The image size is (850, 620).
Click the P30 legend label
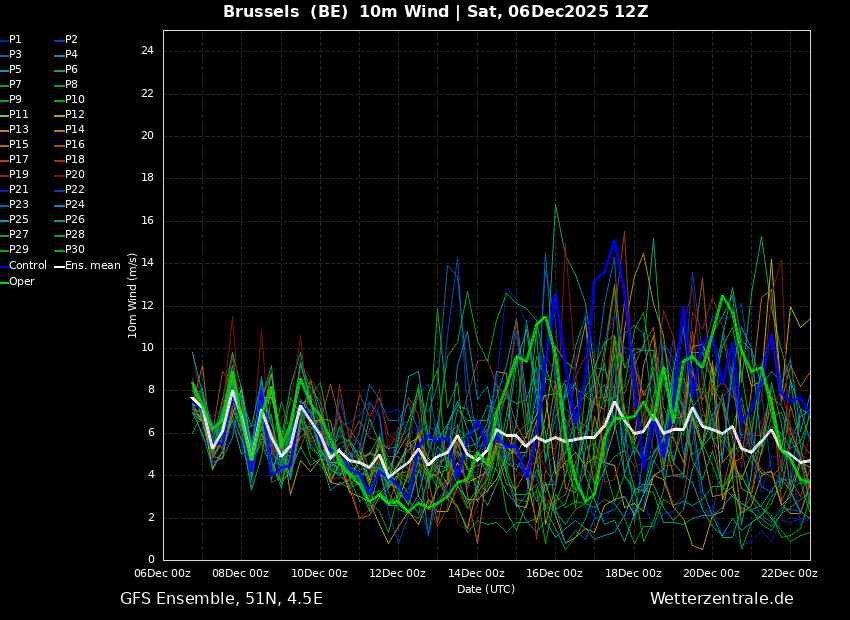pos(75,250)
